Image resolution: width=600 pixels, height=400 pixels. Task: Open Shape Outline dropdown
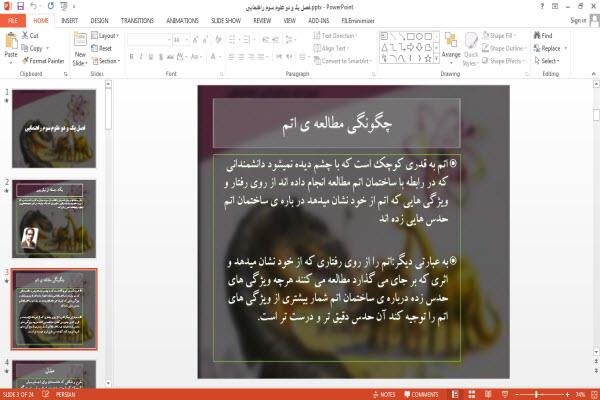coord(504,48)
